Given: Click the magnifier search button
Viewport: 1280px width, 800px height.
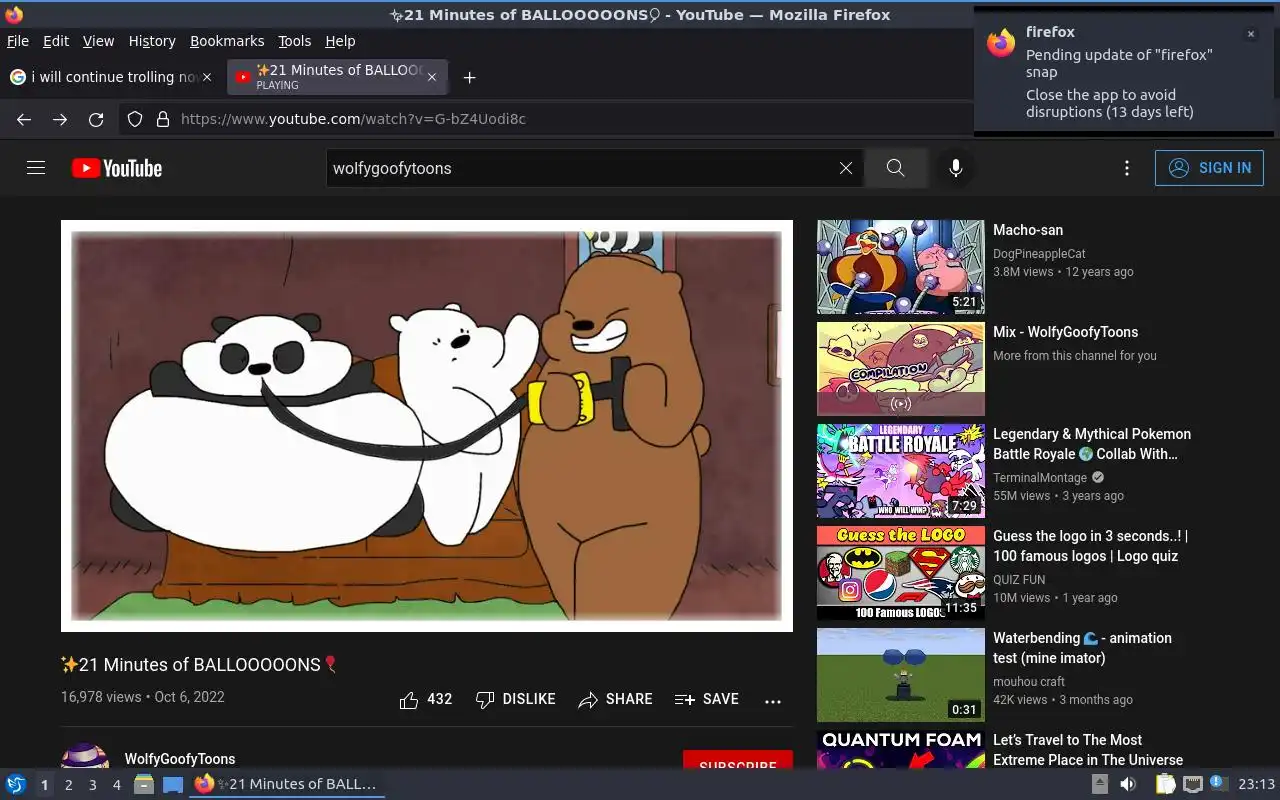Looking at the screenshot, I should (x=895, y=168).
